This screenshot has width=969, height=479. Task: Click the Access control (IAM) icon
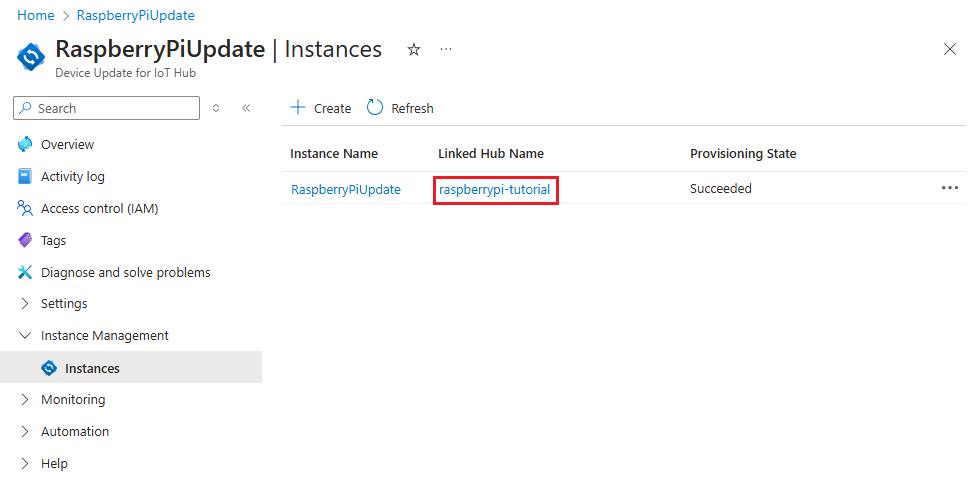click(x=25, y=208)
